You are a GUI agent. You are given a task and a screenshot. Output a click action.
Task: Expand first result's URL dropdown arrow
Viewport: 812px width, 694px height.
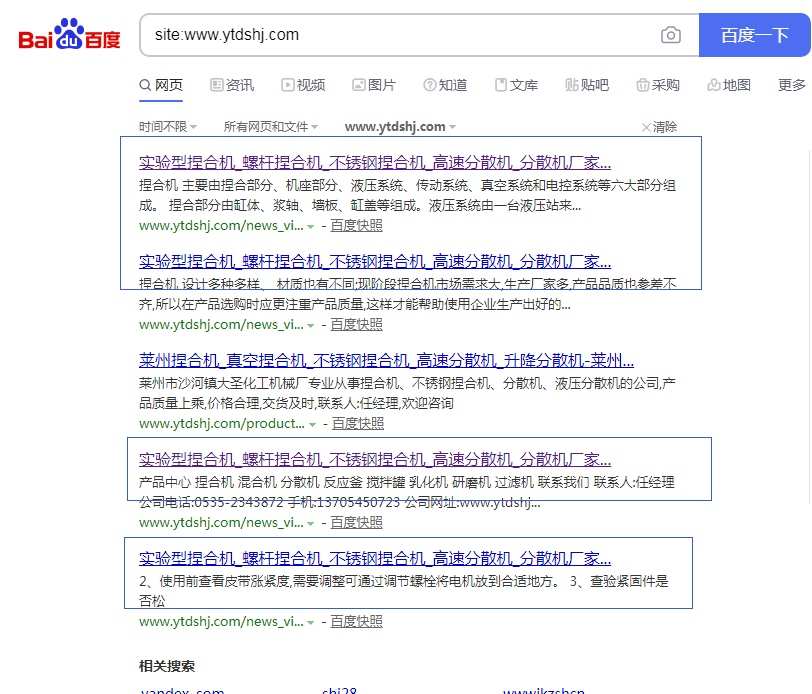point(311,227)
